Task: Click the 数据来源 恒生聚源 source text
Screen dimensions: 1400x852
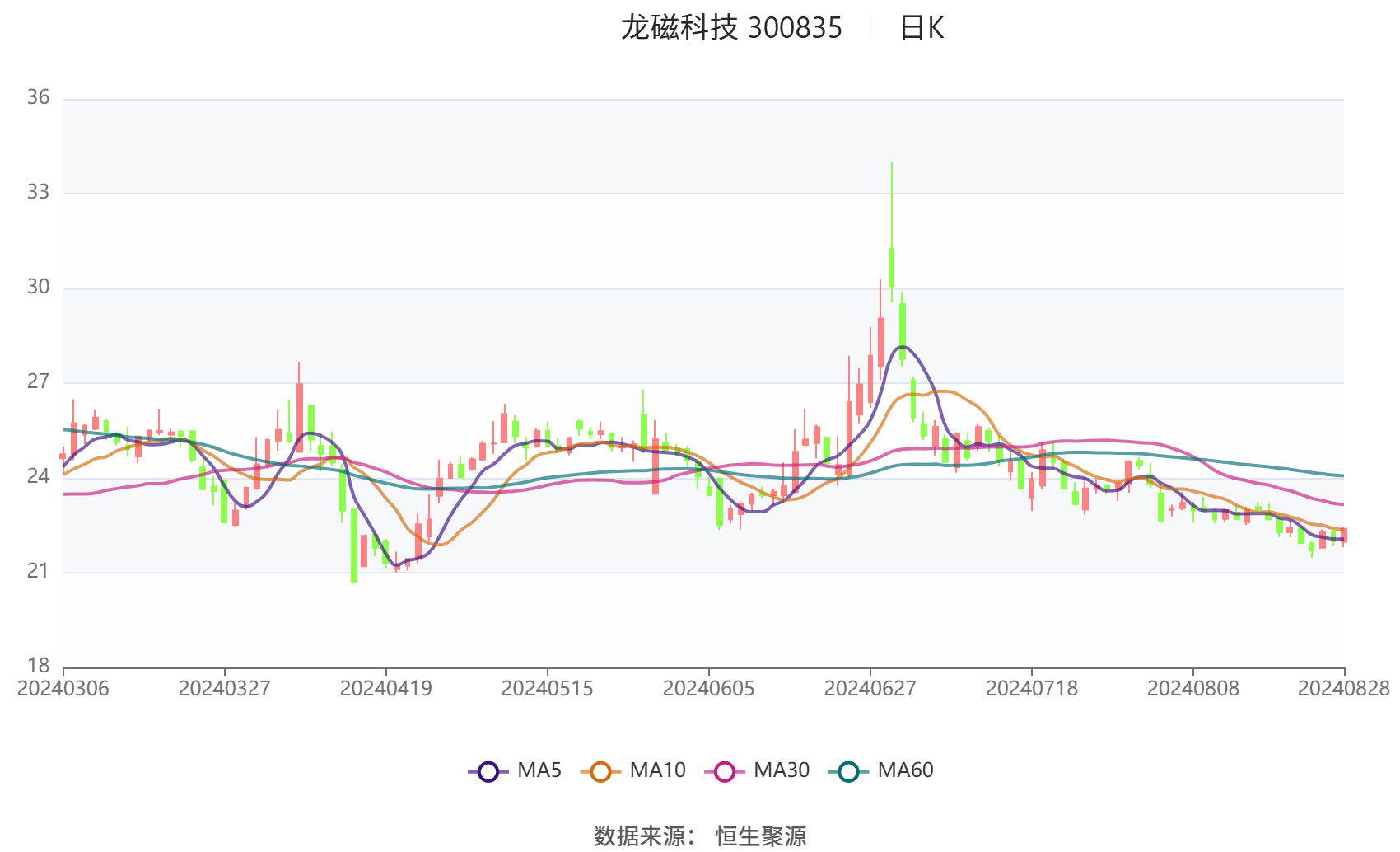Action: click(x=700, y=836)
